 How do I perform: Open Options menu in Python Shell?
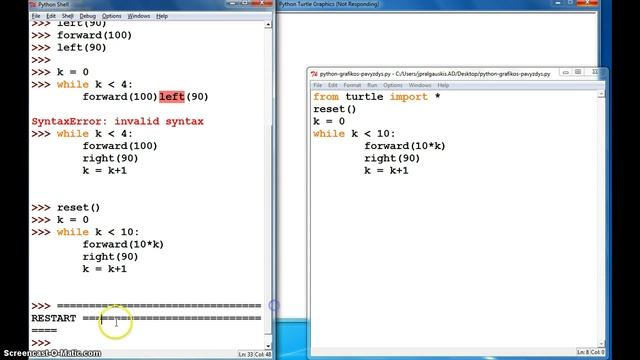pyautogui.click(x=111, y=16)
